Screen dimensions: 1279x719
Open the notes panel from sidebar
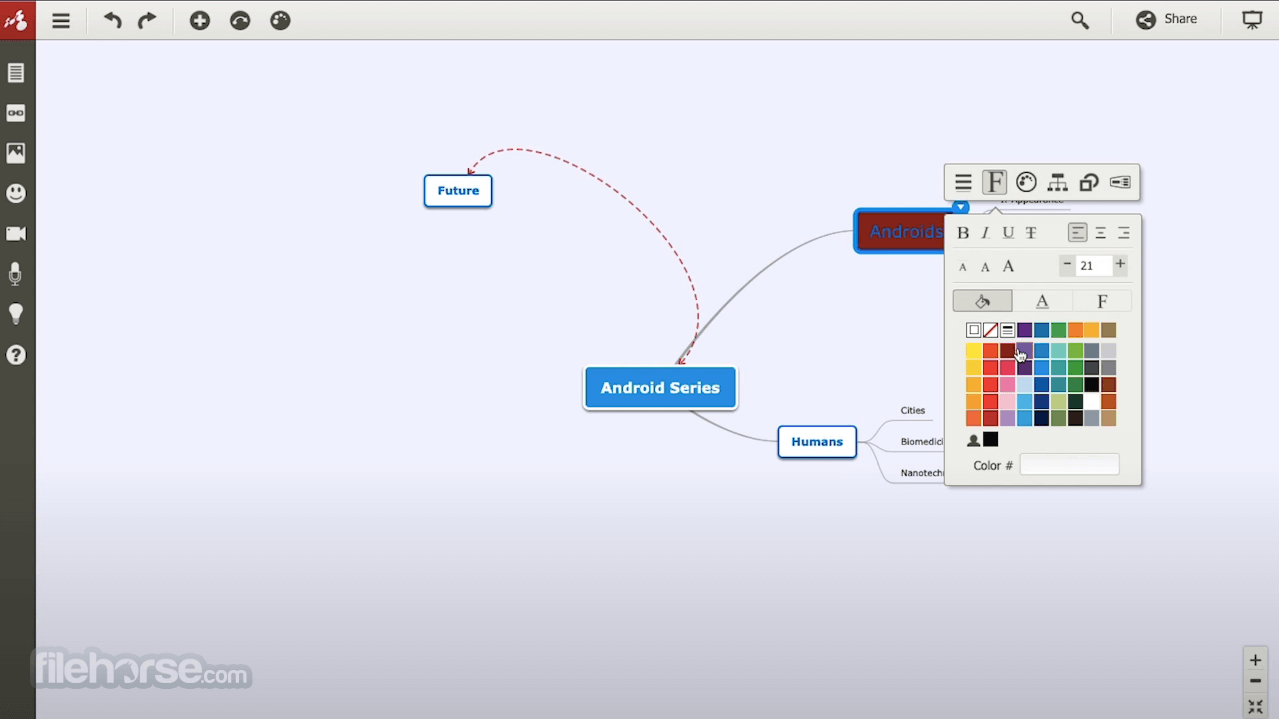16,73
